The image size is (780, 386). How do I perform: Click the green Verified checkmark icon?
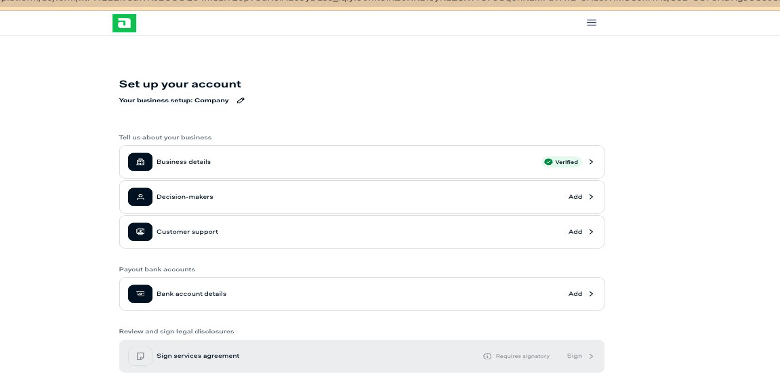tap(548, 162)
